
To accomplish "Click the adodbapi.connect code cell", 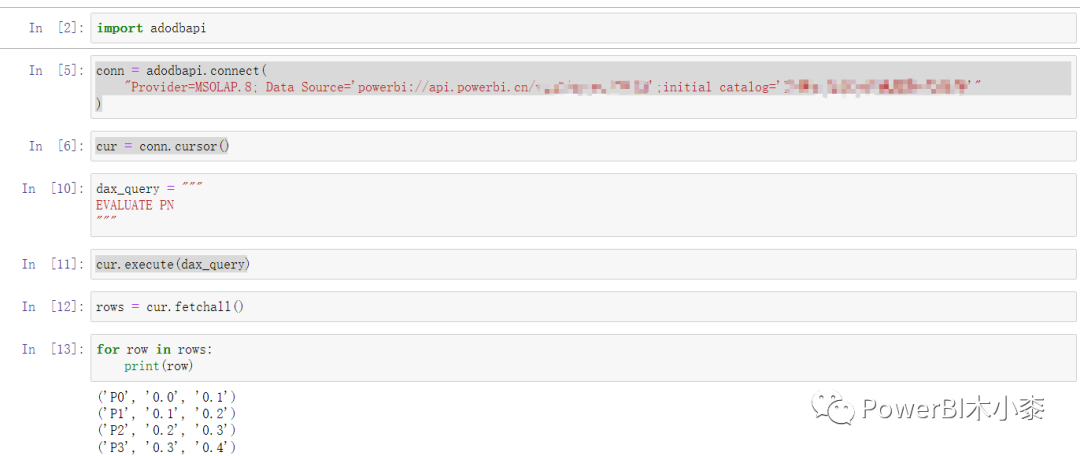I will click(x=583, y=87).
